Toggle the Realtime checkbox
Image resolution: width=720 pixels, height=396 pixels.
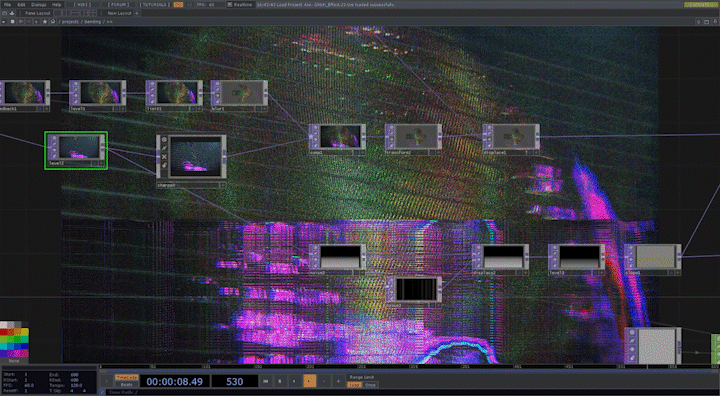[230, 5]
